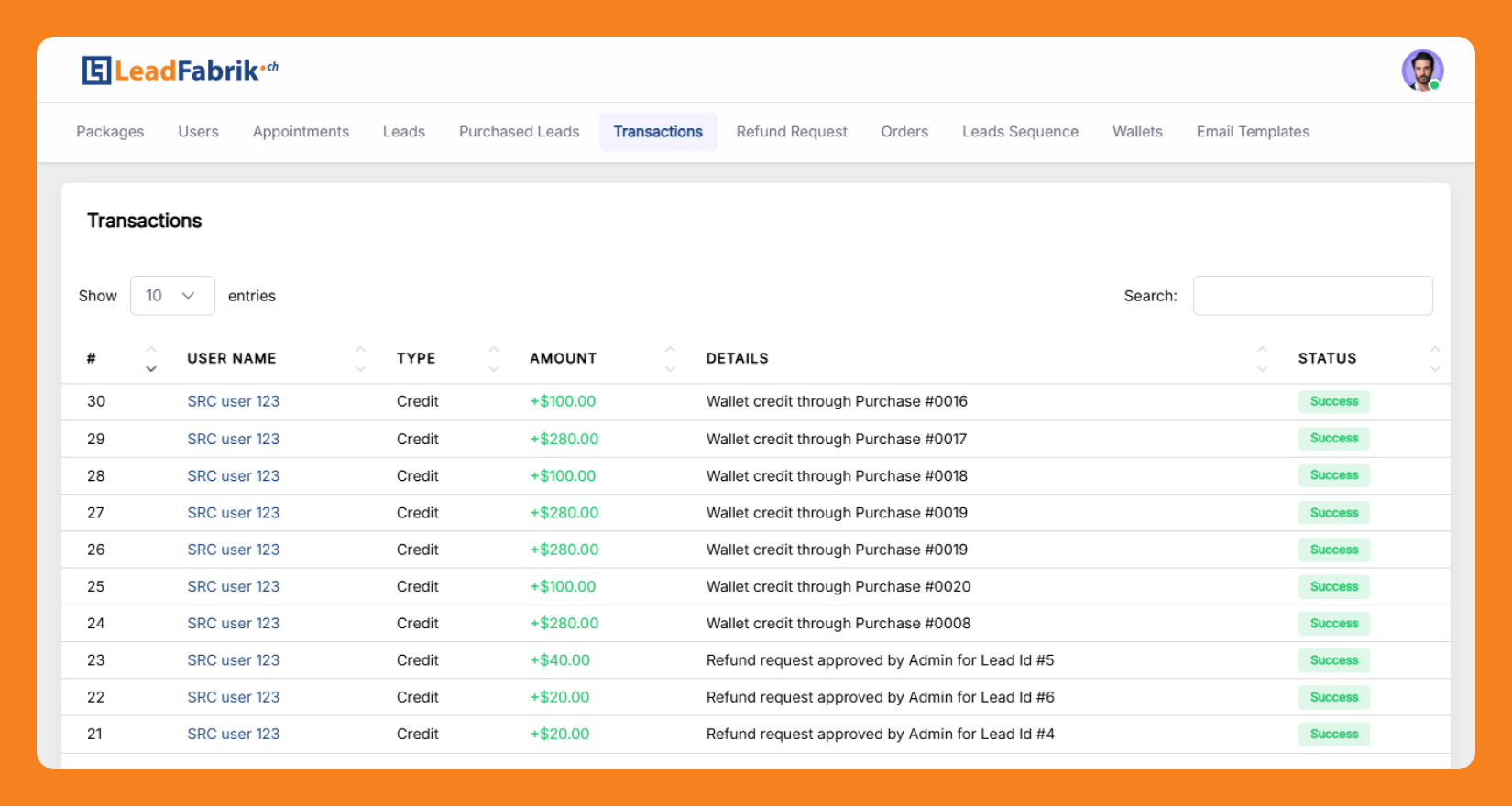Screen dimensions: 1512x806
Task: Sort by the # column arrows
Action: (x=151, y=359)
